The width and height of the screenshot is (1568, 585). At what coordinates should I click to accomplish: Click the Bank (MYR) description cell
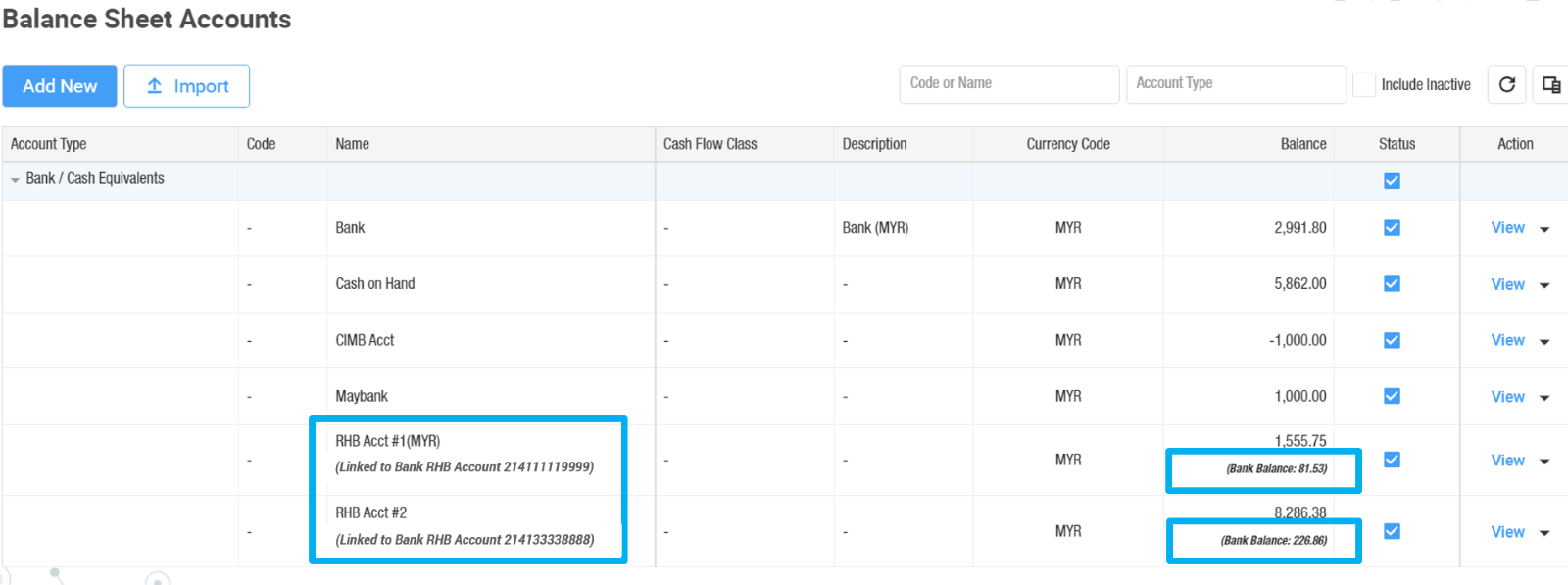click(x=875, y=228)
